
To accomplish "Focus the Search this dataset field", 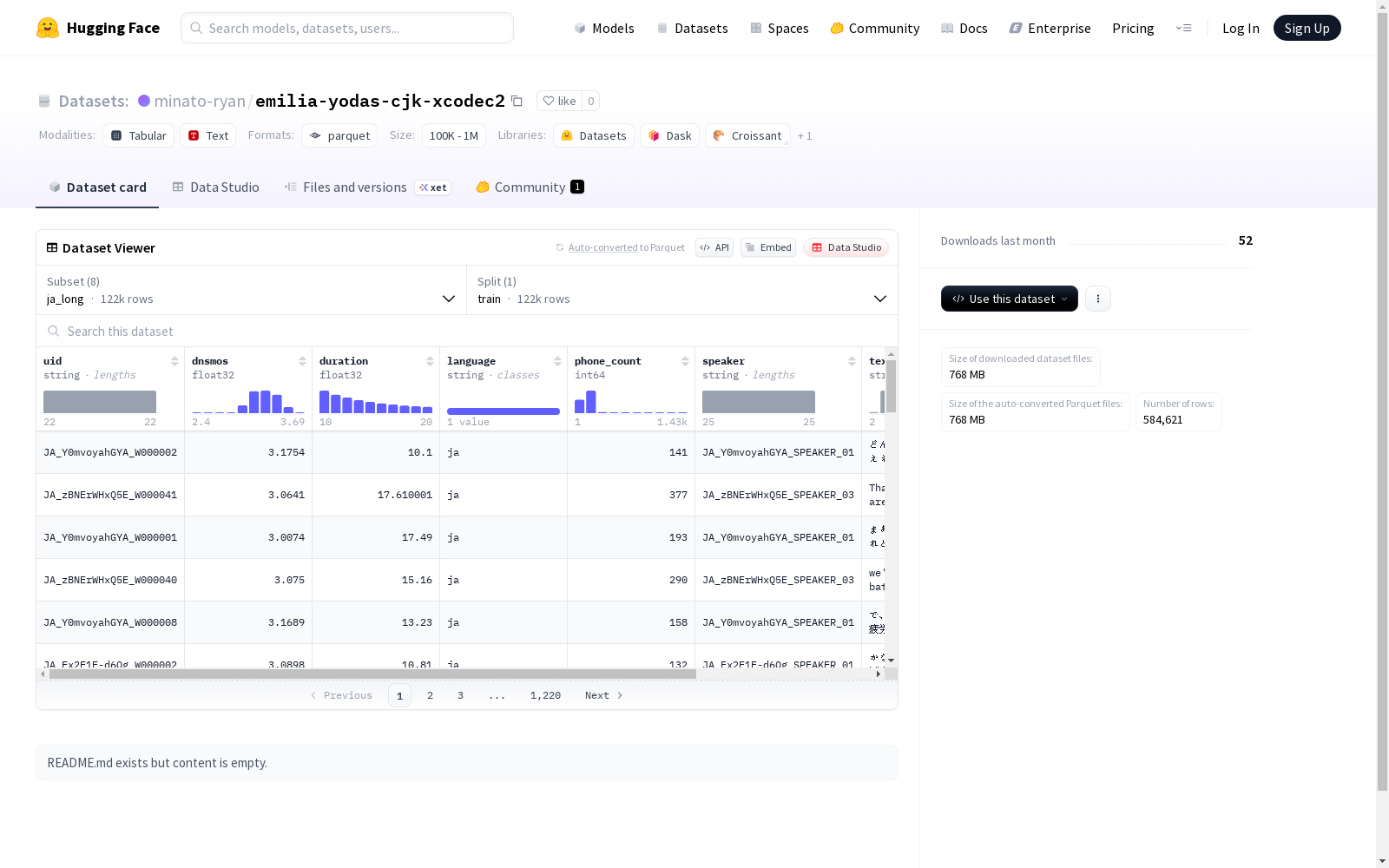I will pyautogui.click(x=467, y=331).
